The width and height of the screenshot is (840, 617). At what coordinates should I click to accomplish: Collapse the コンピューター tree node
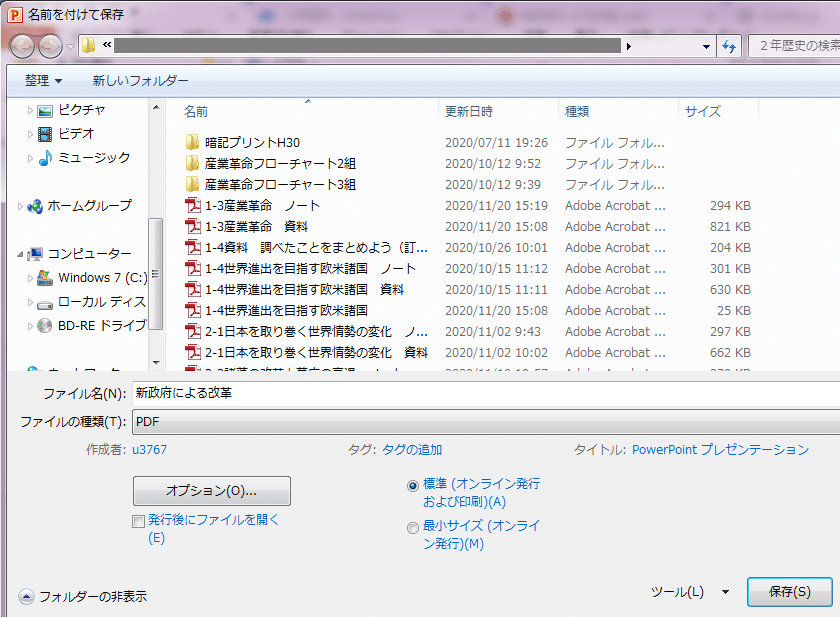20,254
